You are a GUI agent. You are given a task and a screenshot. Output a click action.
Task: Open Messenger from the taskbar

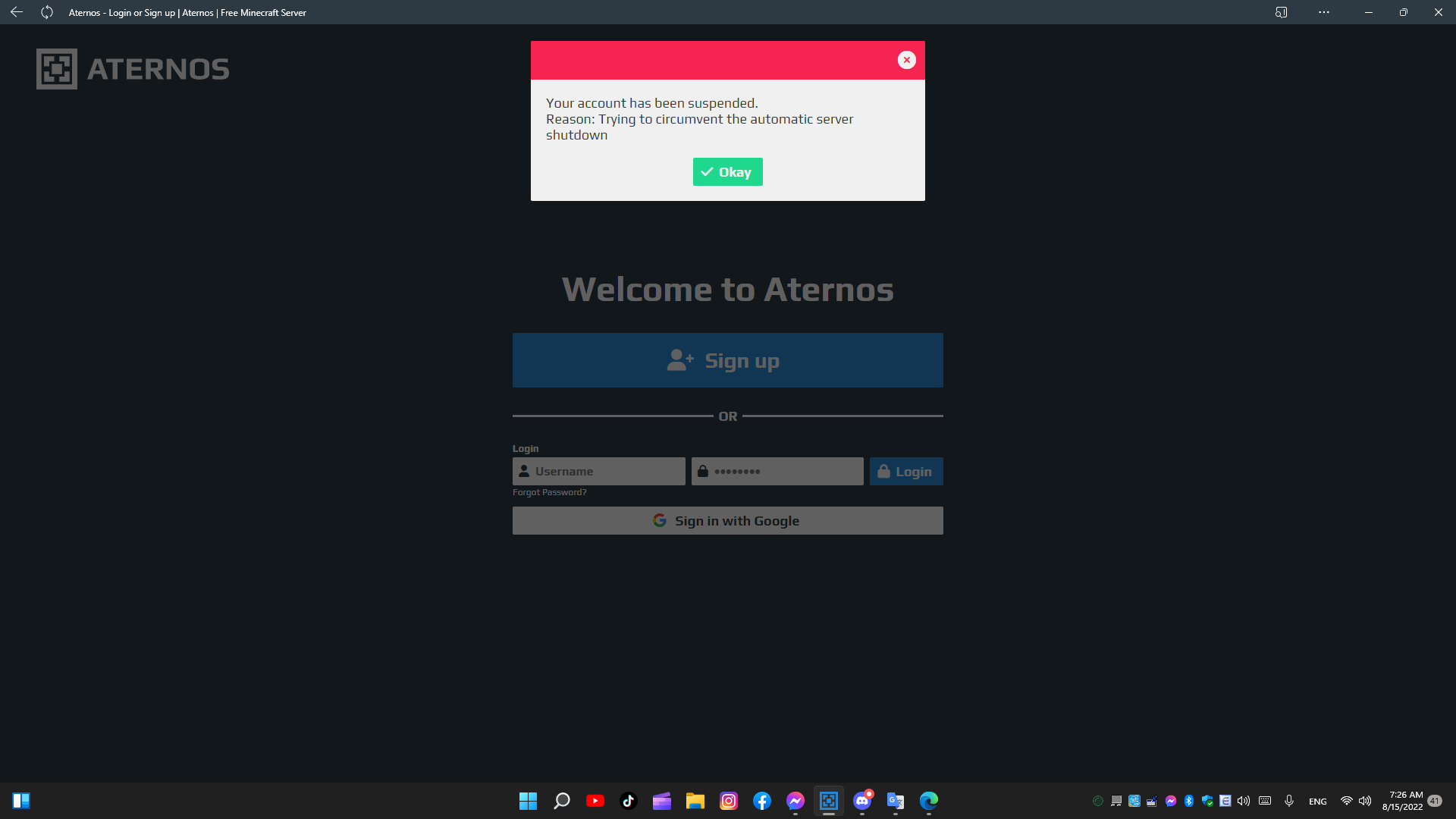[x=795, y=801]
